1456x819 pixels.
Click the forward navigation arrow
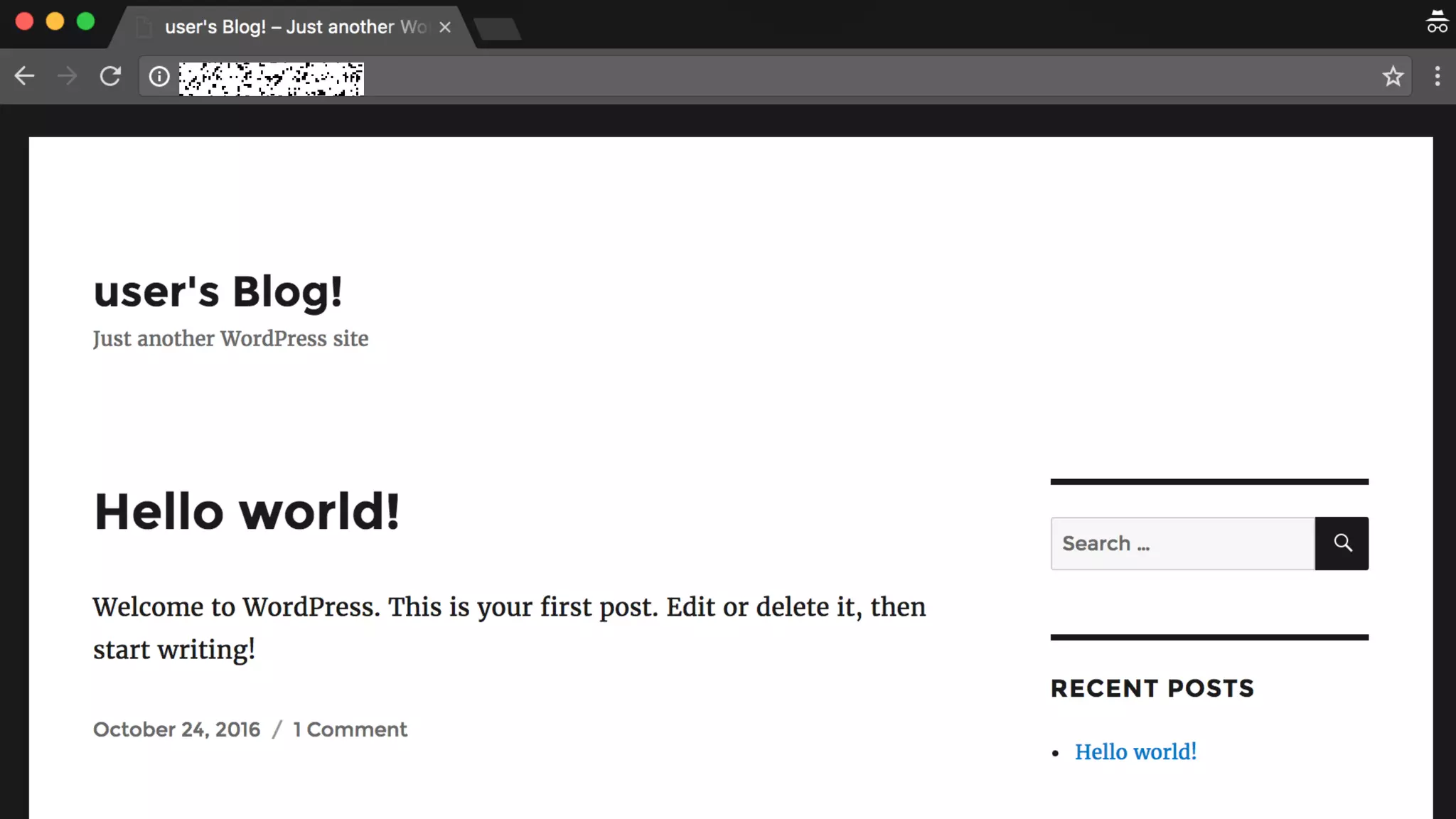pos(68,76)
